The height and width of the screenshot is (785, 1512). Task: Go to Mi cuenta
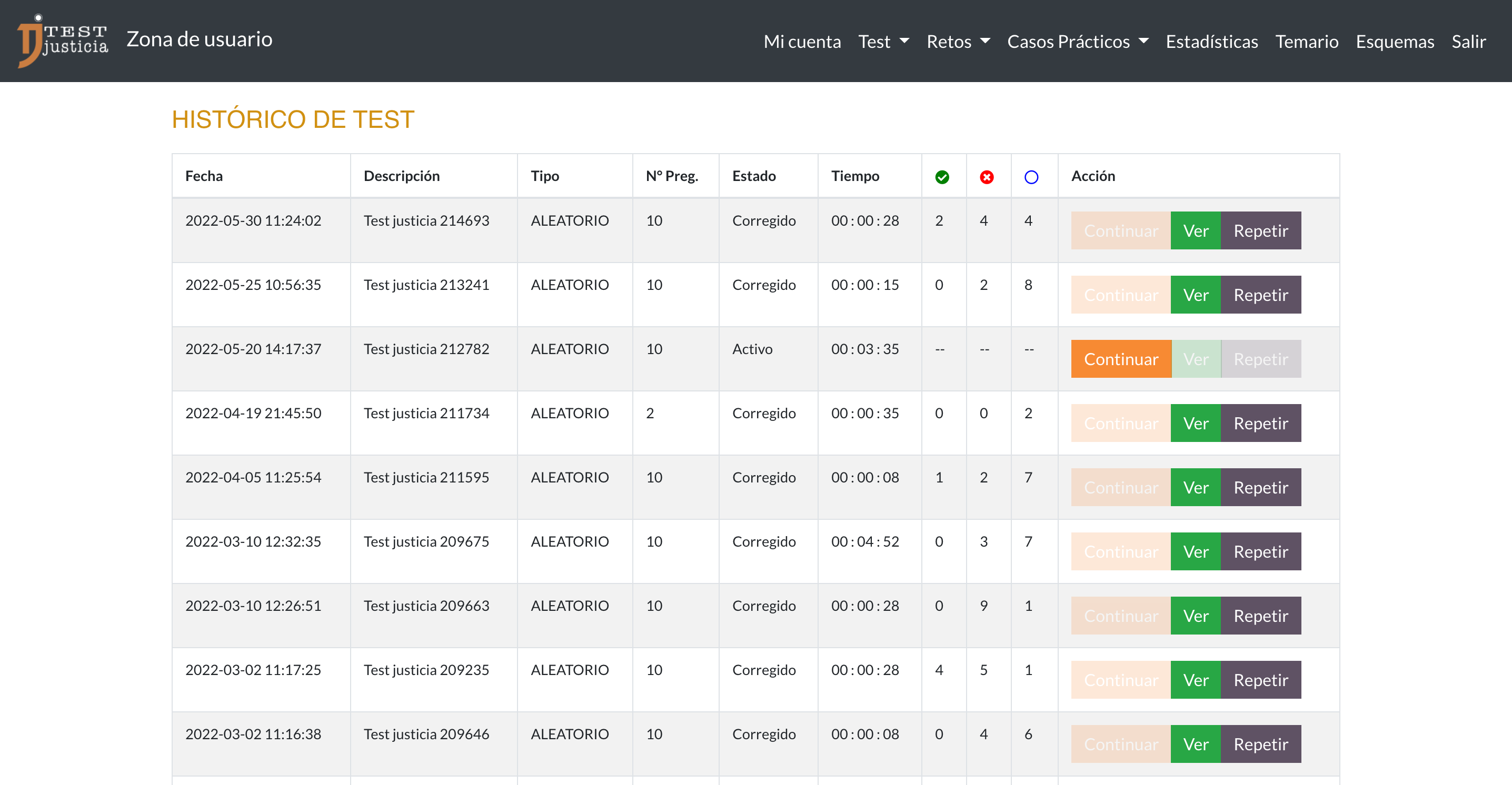click(x=802, y=41)
